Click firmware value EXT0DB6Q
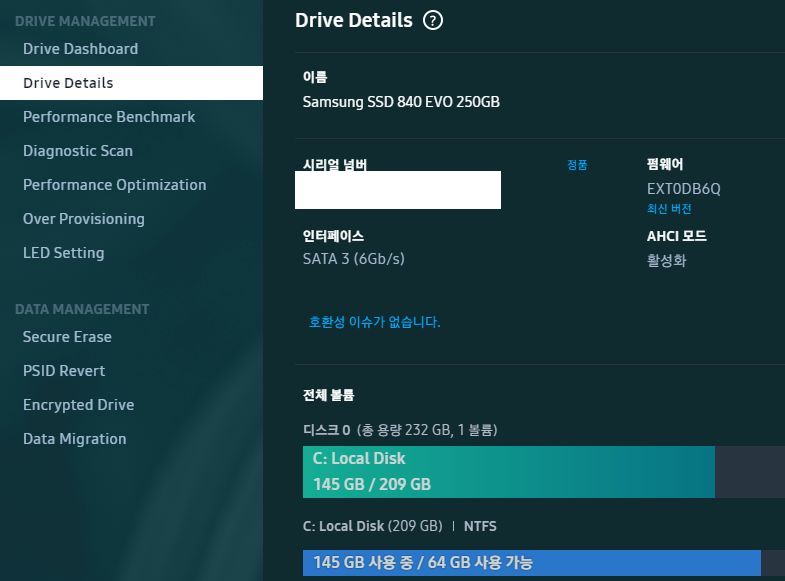 point(683,189)
